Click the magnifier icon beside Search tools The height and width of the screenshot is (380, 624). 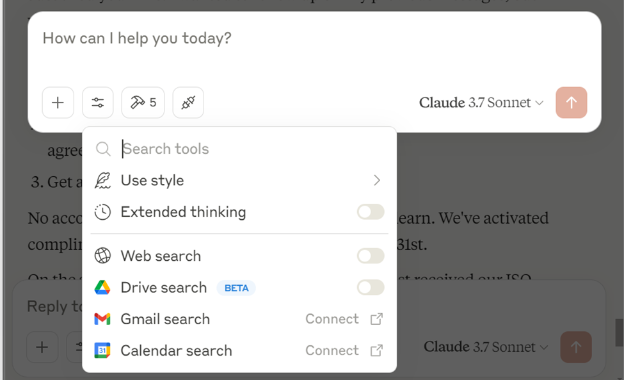tap(103, 149)
